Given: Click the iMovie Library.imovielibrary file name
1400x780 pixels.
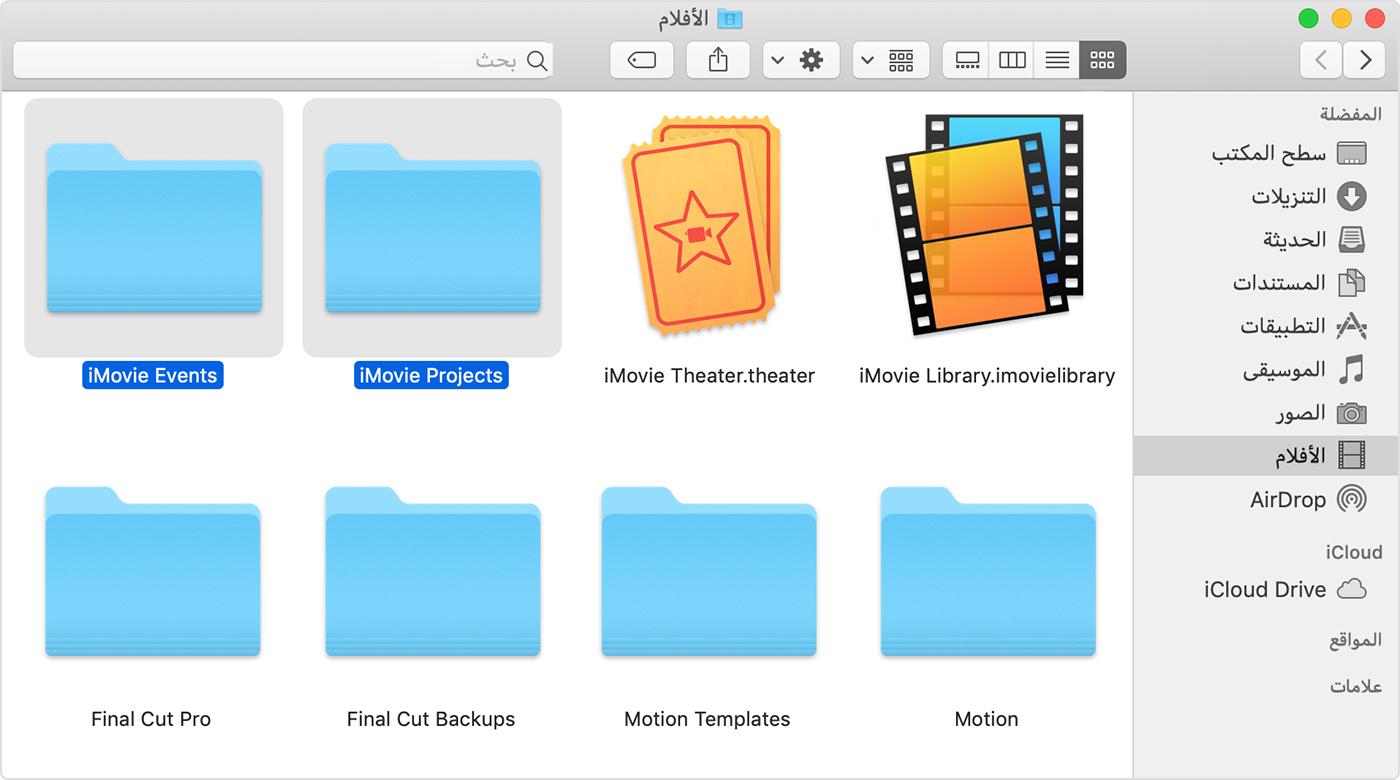Looking at the screenshot, I should [987, 376].
